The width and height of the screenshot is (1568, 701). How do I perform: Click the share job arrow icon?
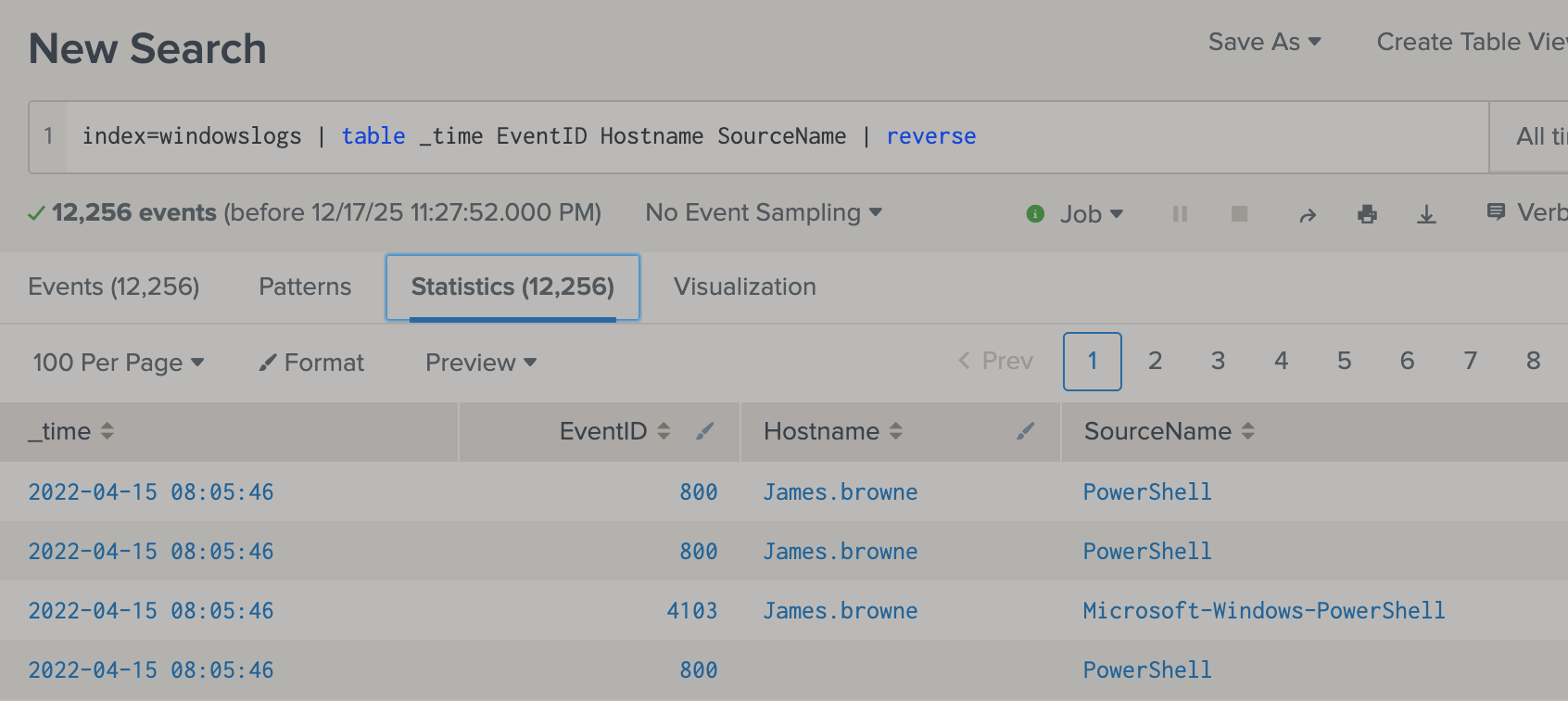click(x=1308, y=215)
